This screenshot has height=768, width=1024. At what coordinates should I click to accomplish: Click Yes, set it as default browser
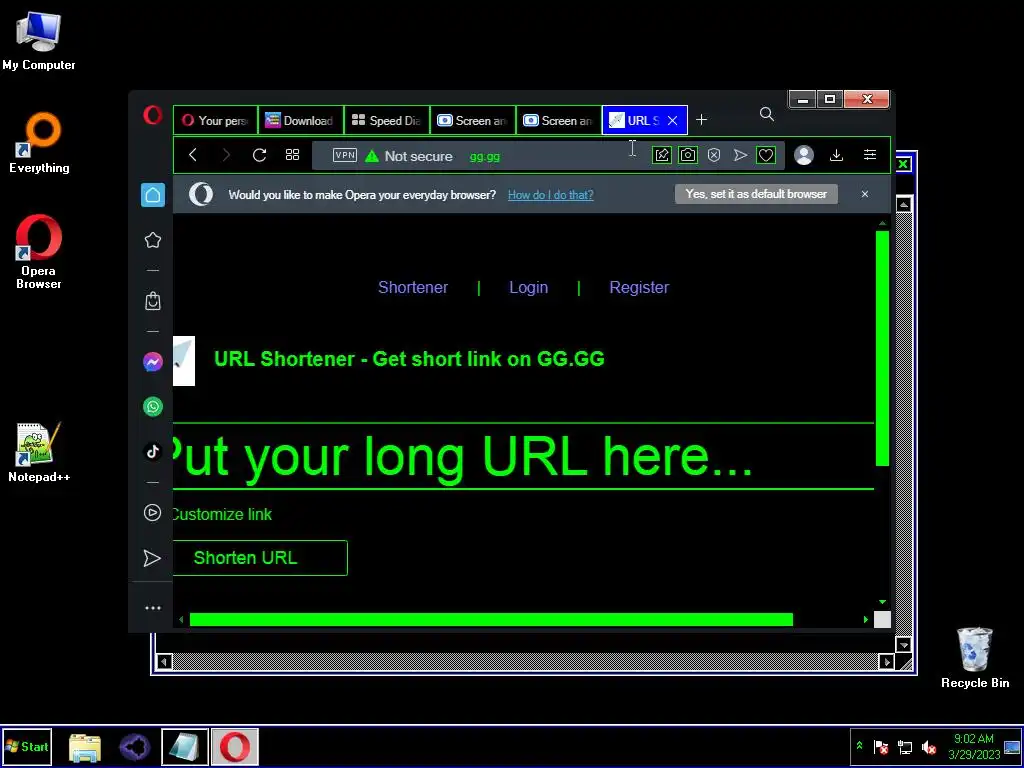pyautogui.click(x=756, y=194)
